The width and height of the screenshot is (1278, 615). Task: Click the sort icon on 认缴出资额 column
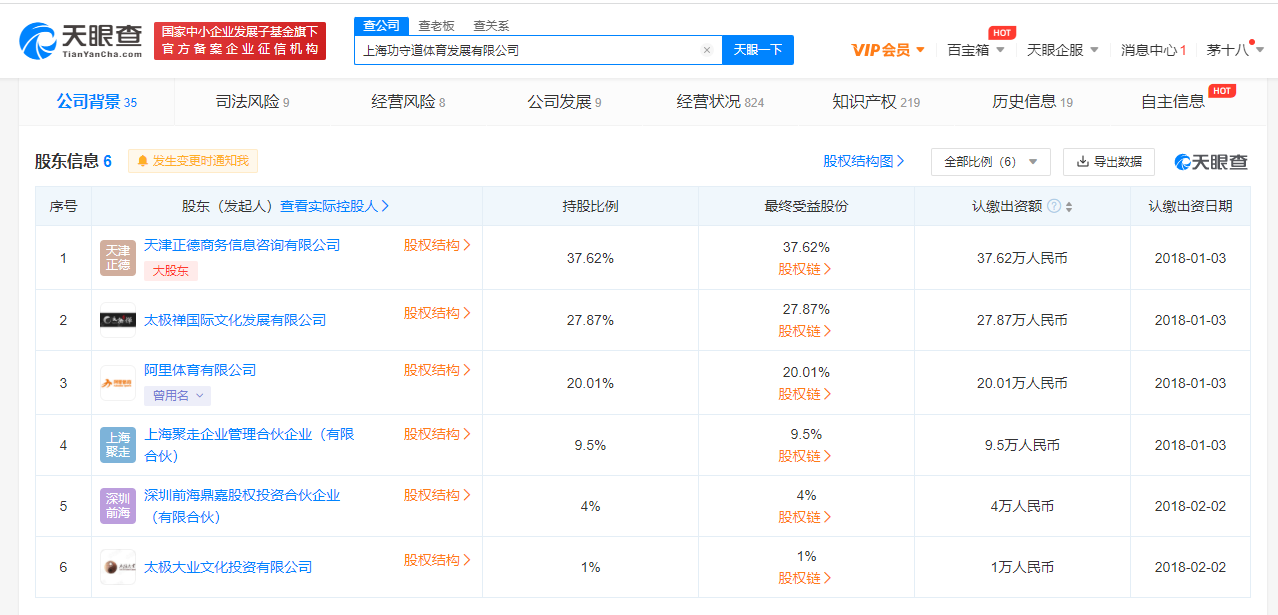point(1069,207)
